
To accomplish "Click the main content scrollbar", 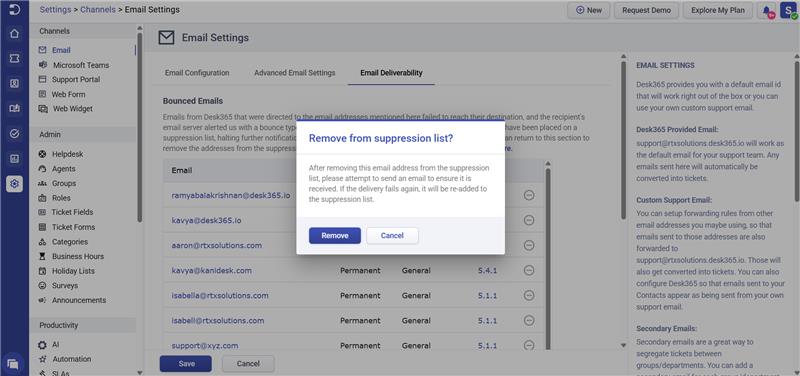I will (623, 140).
